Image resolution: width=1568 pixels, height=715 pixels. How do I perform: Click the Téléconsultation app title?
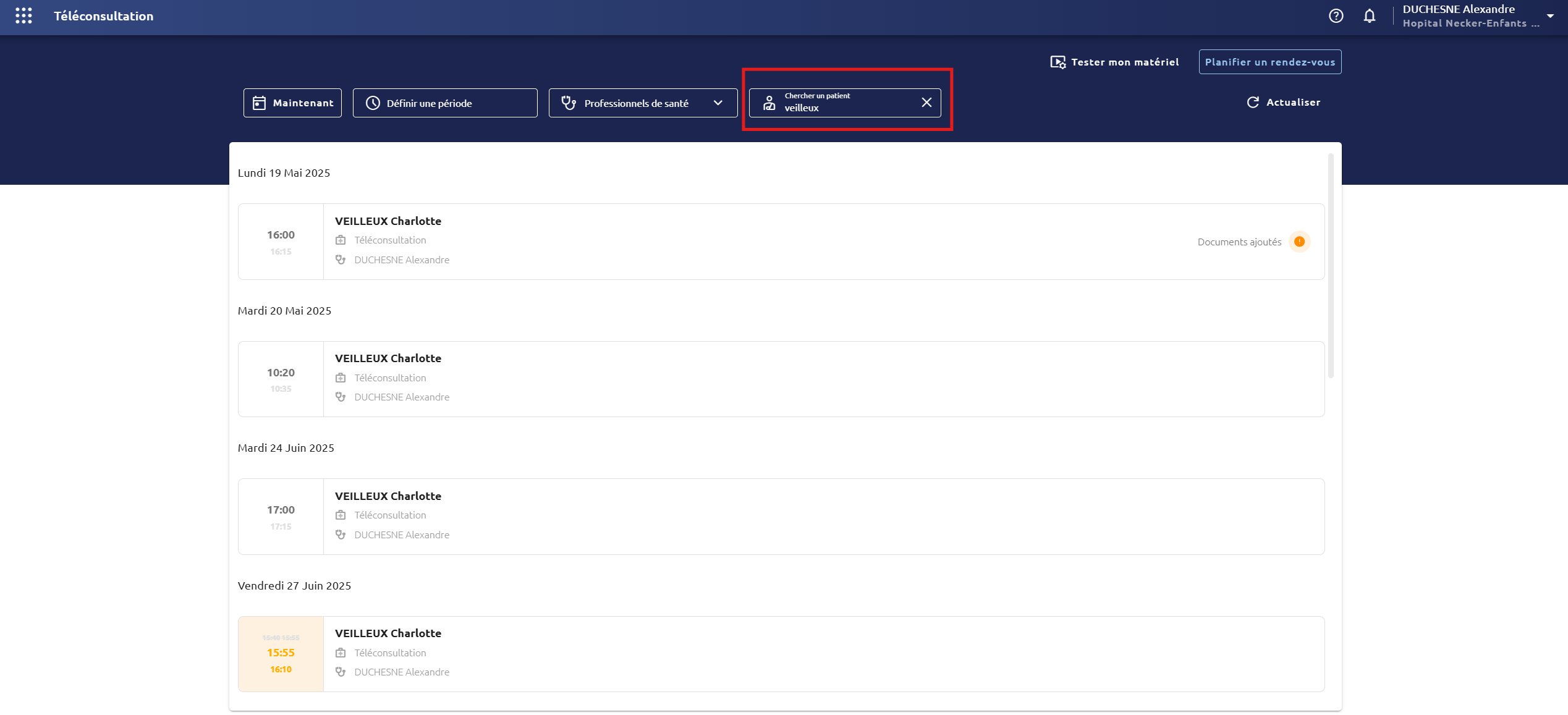coord(103,16)
